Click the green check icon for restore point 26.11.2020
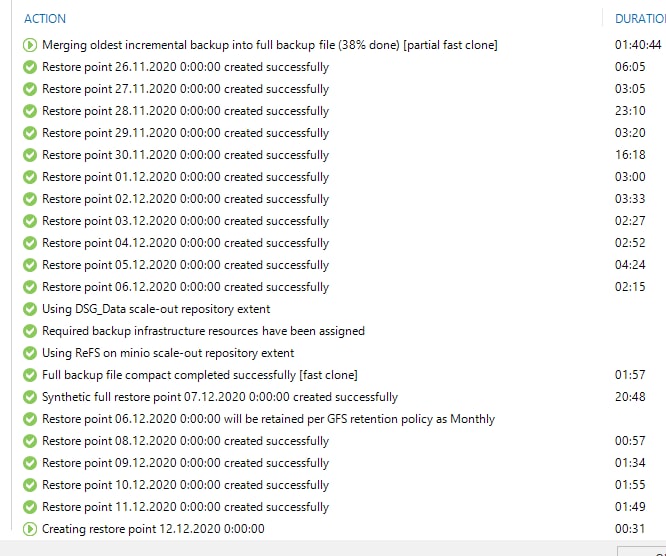The height and width of the screenshot is (556, 666). tap(30, 67)
